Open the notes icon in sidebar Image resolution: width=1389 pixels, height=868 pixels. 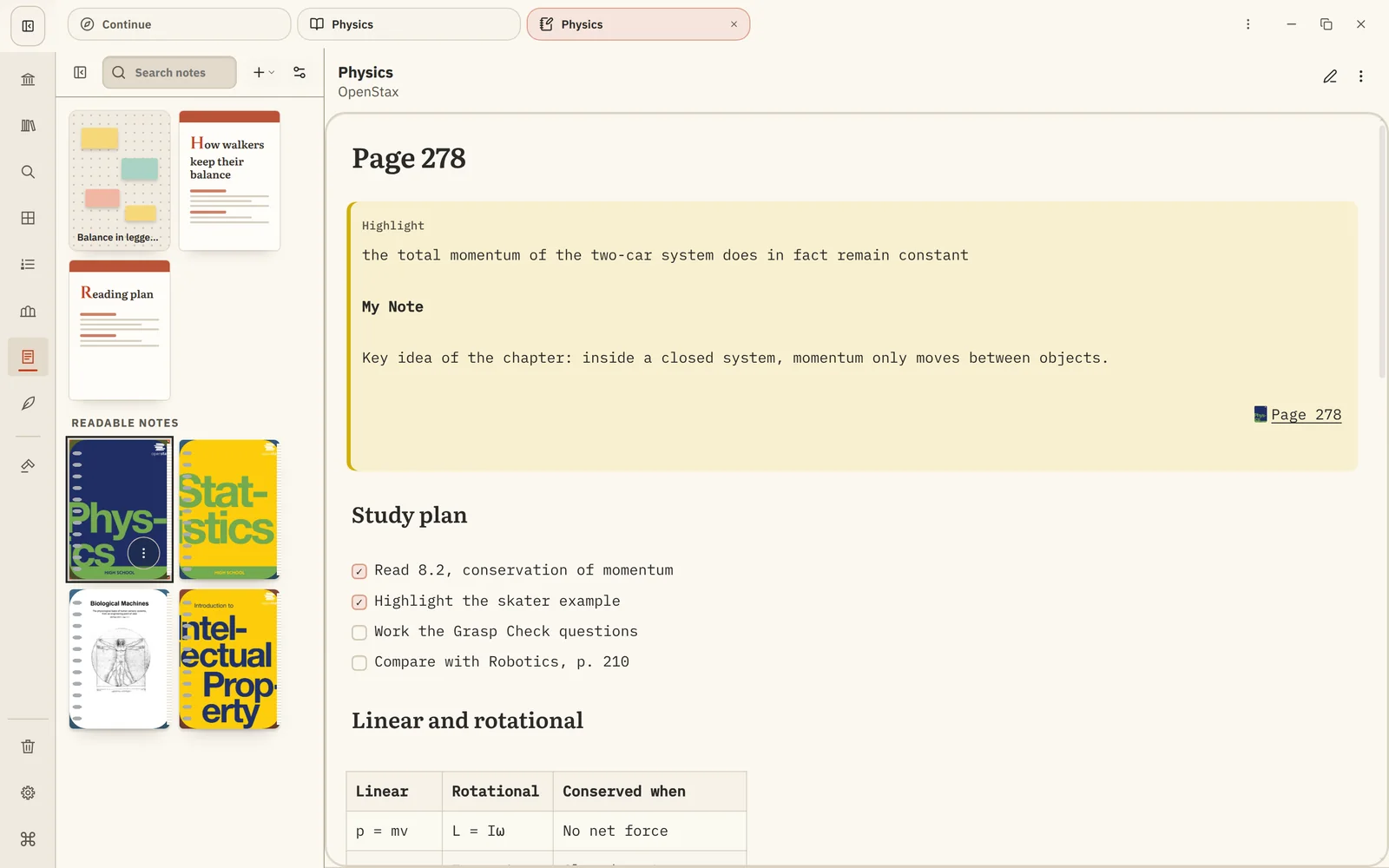28,357
